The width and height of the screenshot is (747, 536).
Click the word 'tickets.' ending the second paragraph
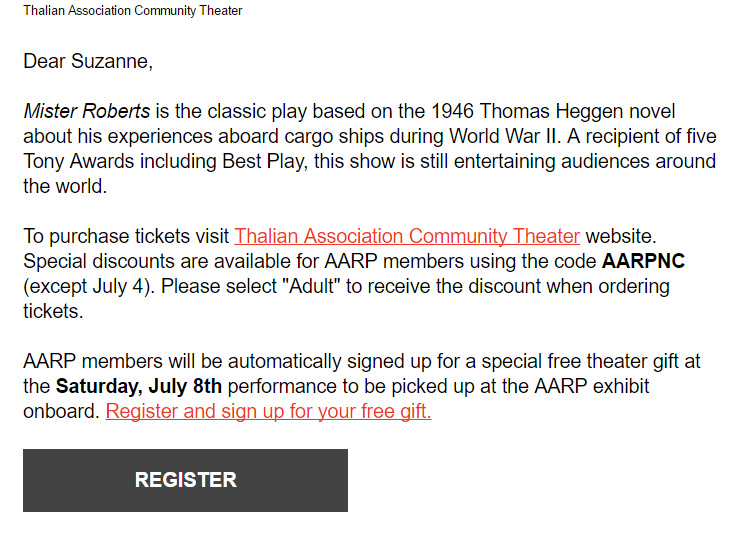(x=53, y=311)
